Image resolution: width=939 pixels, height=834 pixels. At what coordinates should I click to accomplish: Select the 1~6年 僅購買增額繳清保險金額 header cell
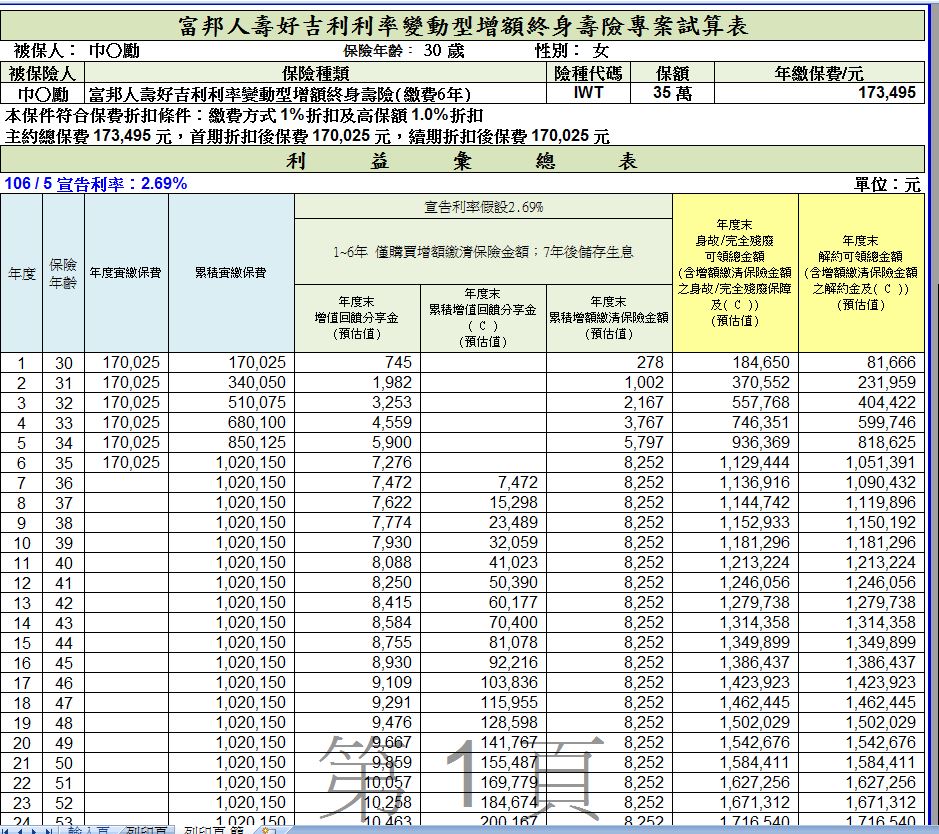[x=483, y=251]
